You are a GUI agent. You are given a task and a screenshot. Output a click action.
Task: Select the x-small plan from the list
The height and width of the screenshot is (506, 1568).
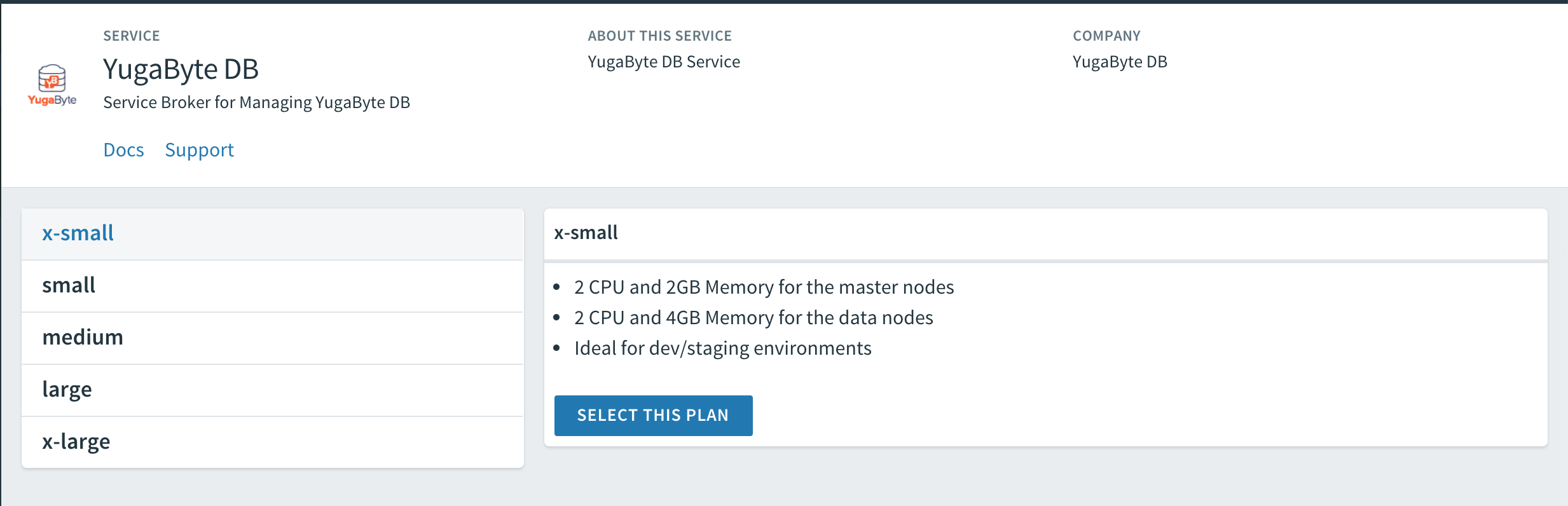pos(77,234)
